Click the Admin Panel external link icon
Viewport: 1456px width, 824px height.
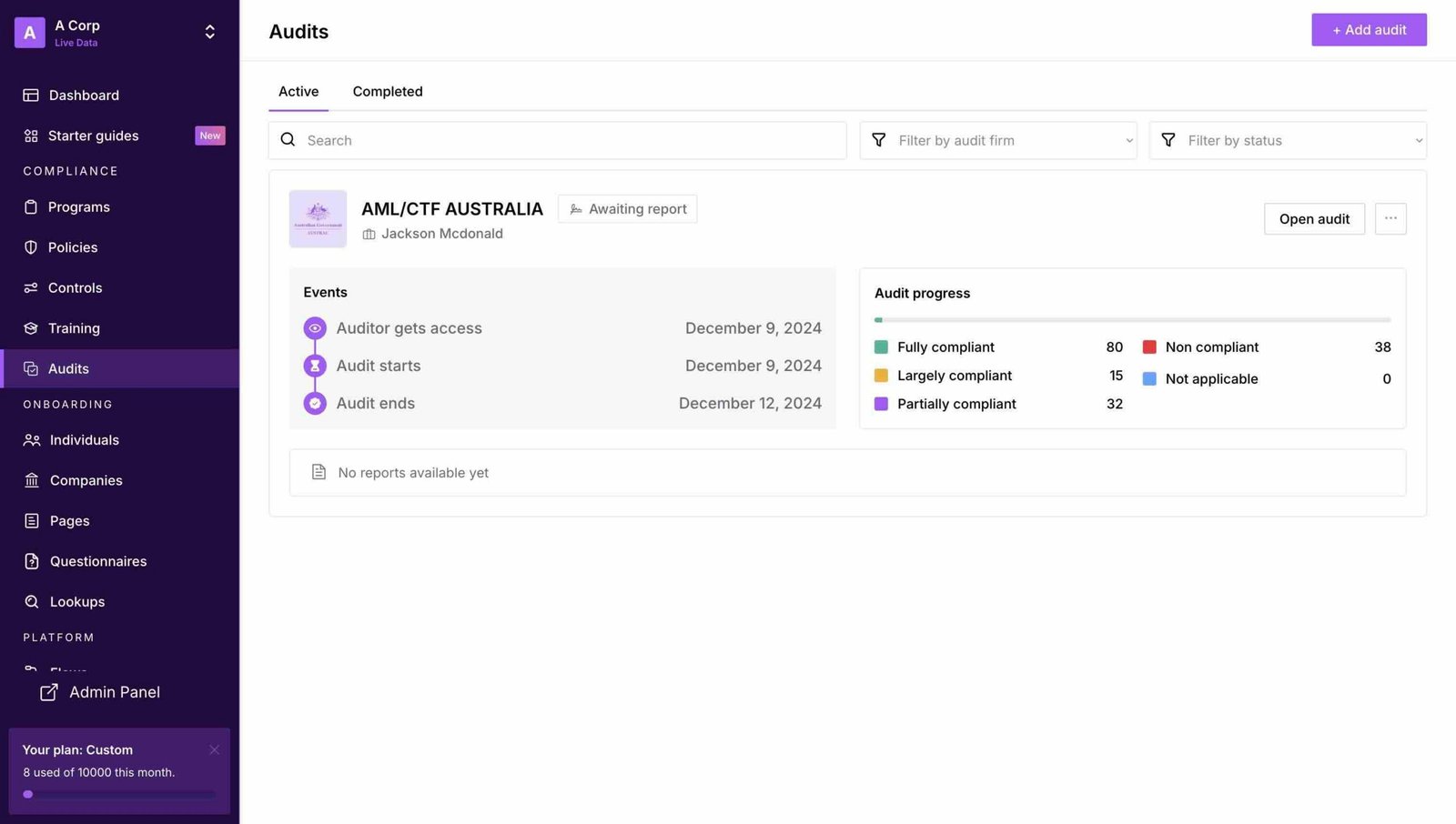pos(49,692)
